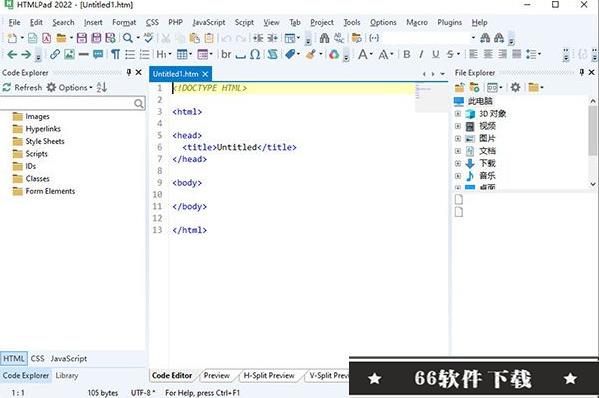Expand the 下载 tree node
599x398 pixels.
458,163
